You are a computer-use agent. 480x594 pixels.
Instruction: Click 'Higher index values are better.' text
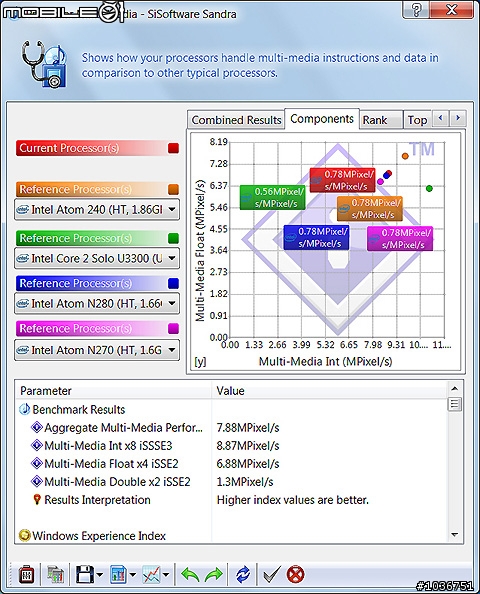coord(292,500)
